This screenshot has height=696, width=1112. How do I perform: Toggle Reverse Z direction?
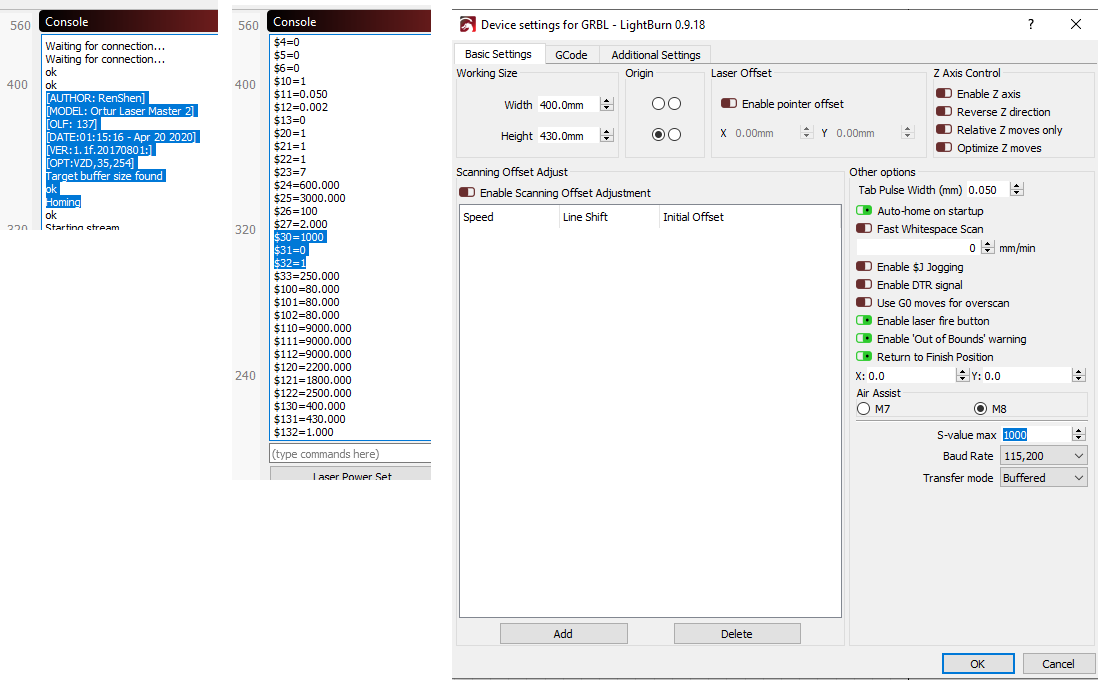click(944, 111)
